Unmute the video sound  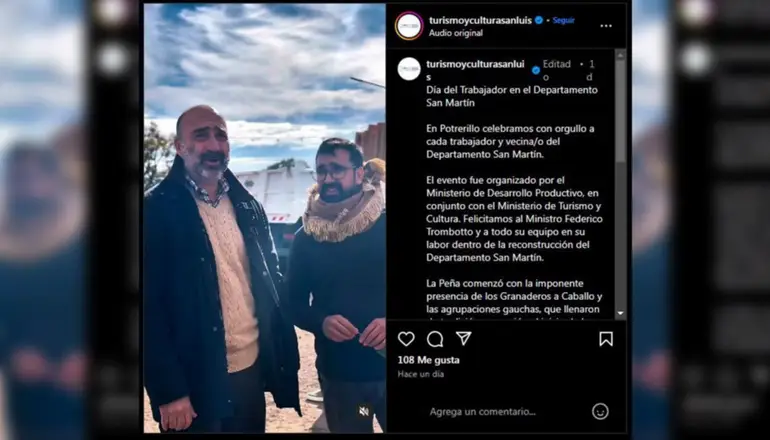(x=364, y=412)
